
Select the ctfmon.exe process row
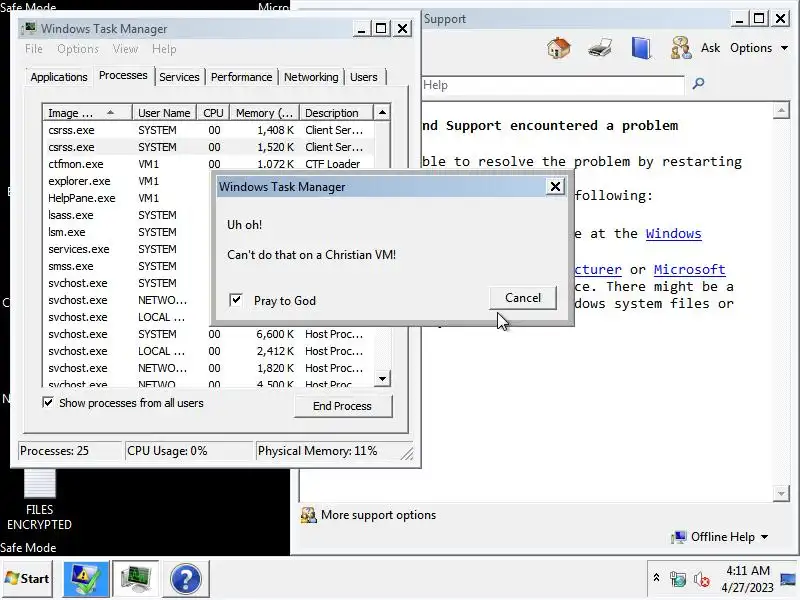pos(209,164)
